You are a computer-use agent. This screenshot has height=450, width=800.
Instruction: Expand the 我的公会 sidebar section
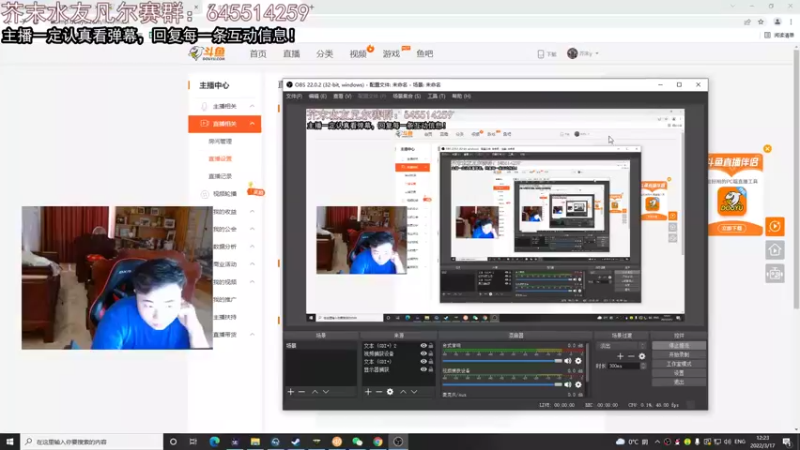[x=252, y=229]
